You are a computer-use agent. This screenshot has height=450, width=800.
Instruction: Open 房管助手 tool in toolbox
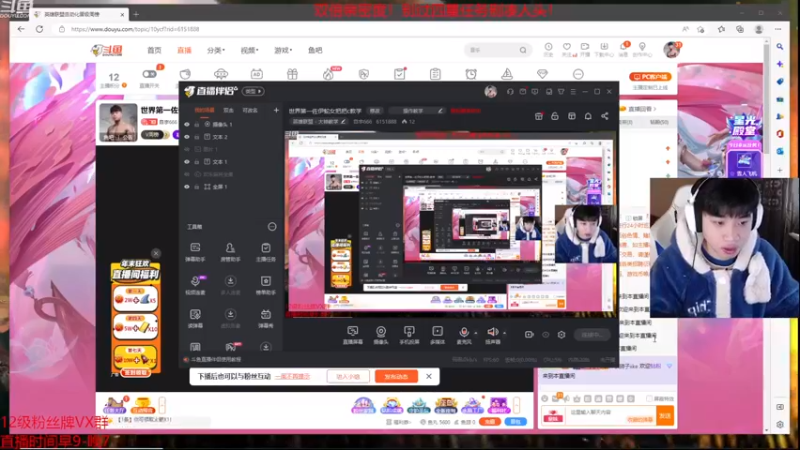[230, 252]
